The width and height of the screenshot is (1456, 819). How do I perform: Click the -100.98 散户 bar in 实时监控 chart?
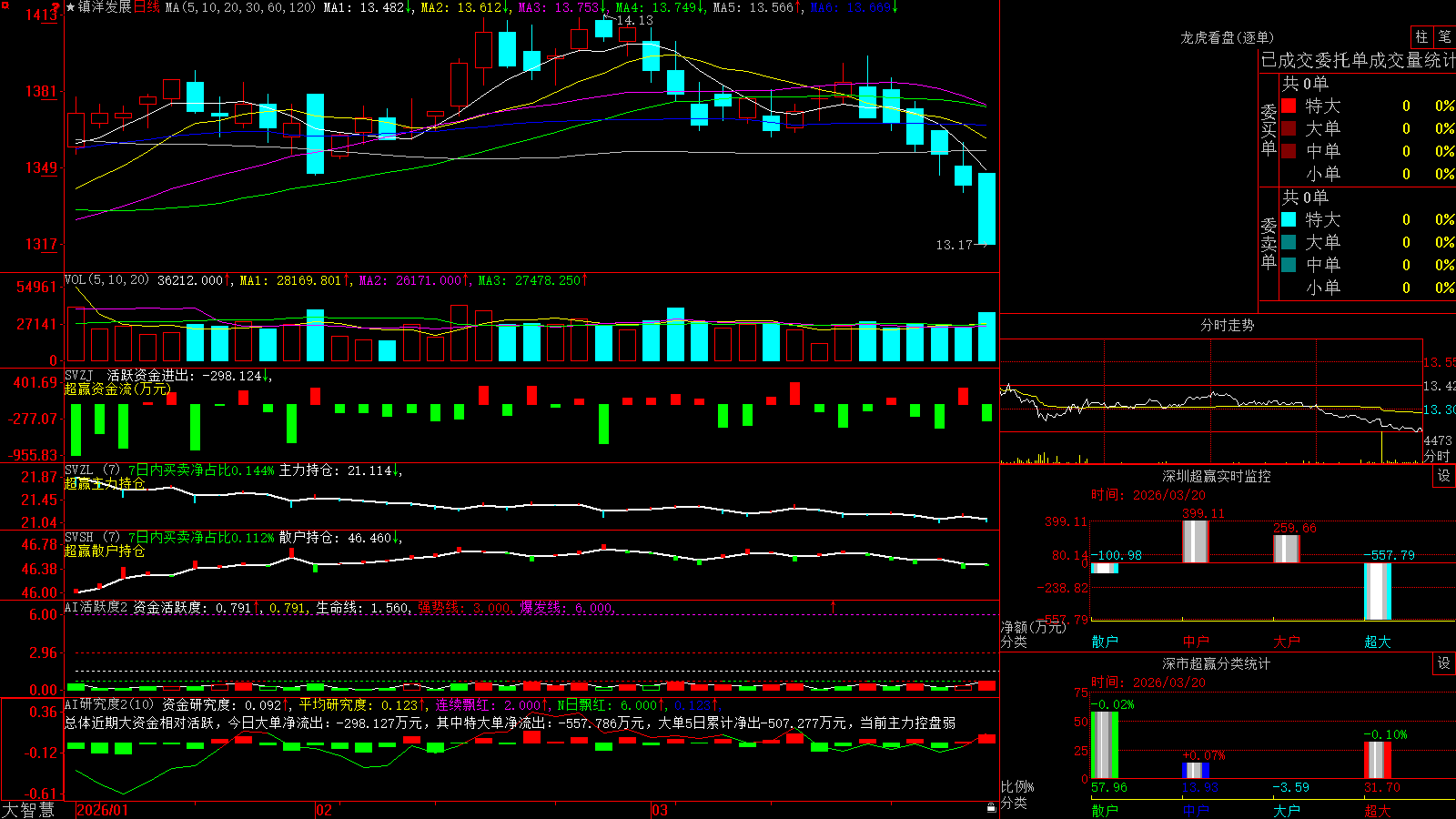(1104, 568)
